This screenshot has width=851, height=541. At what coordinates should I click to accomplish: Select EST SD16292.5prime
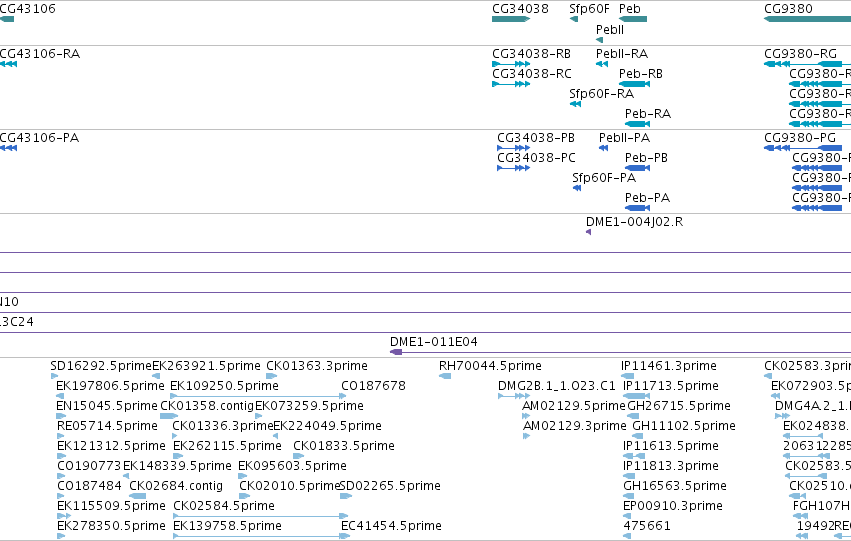(x=101, y=366)
